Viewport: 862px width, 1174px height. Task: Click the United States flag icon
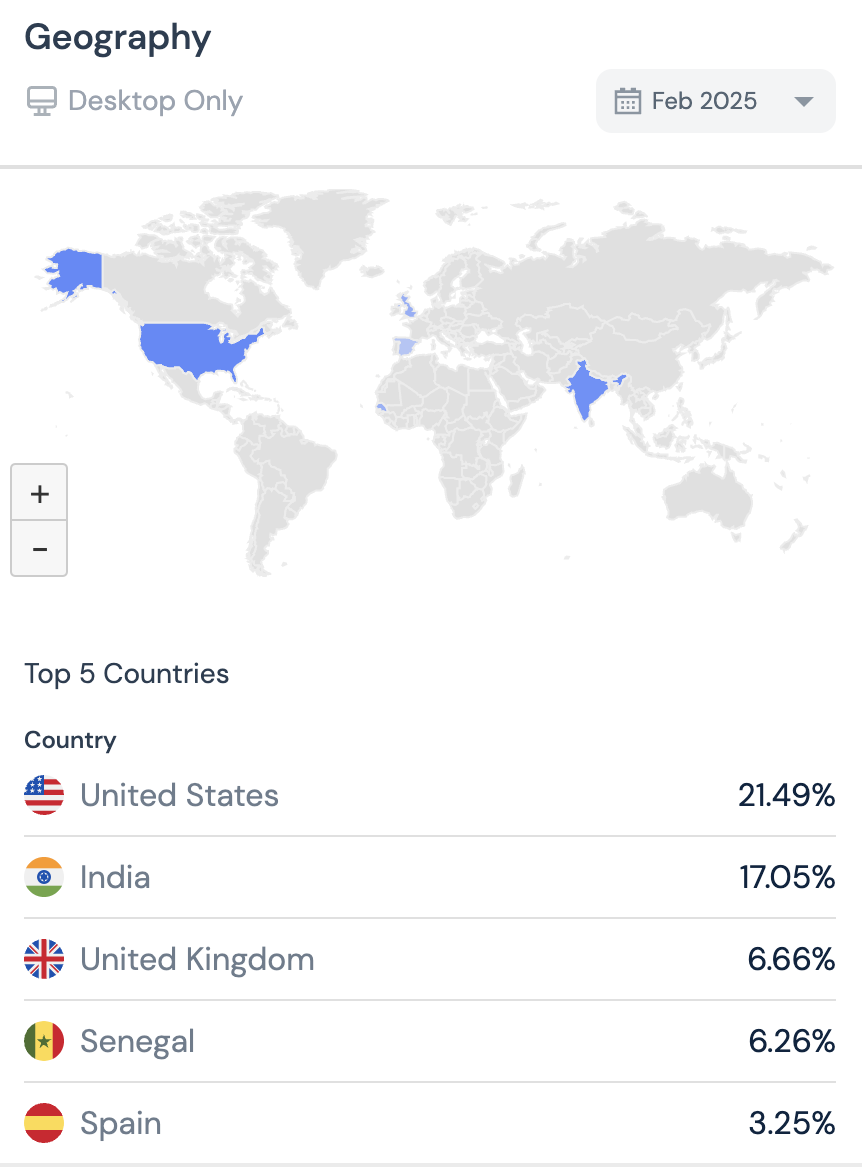pyautogui.click(x=44, y=795)
